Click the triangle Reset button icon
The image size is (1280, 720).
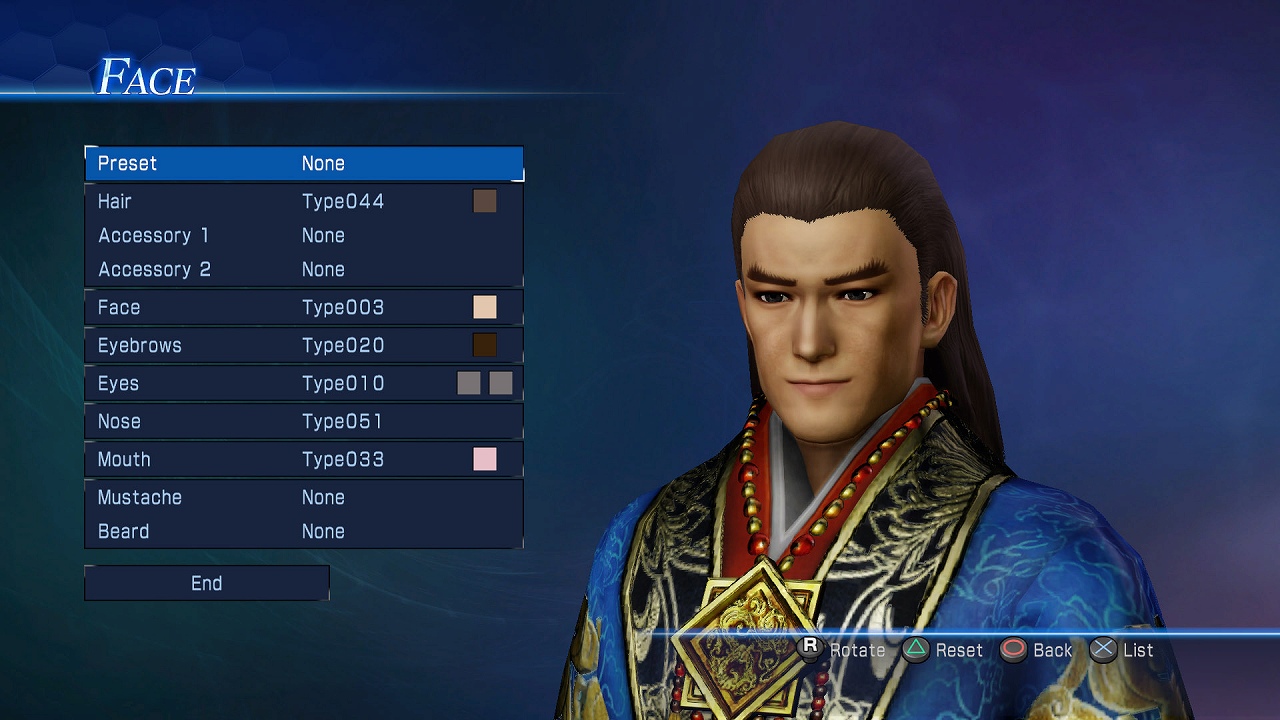tap(916, 650)
